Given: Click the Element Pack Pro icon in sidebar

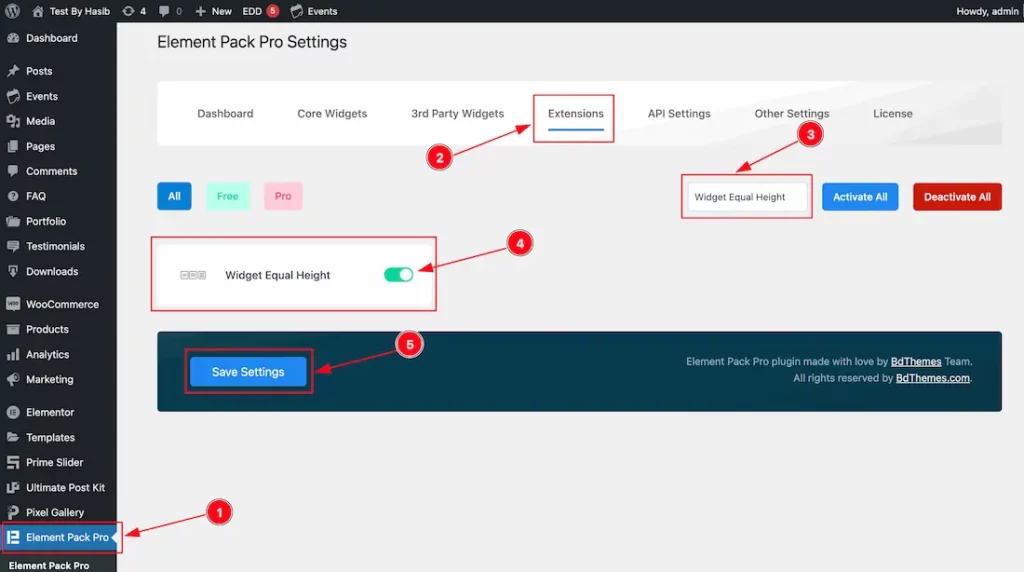Looking at the screenshot, I should [x=13, y=537].
